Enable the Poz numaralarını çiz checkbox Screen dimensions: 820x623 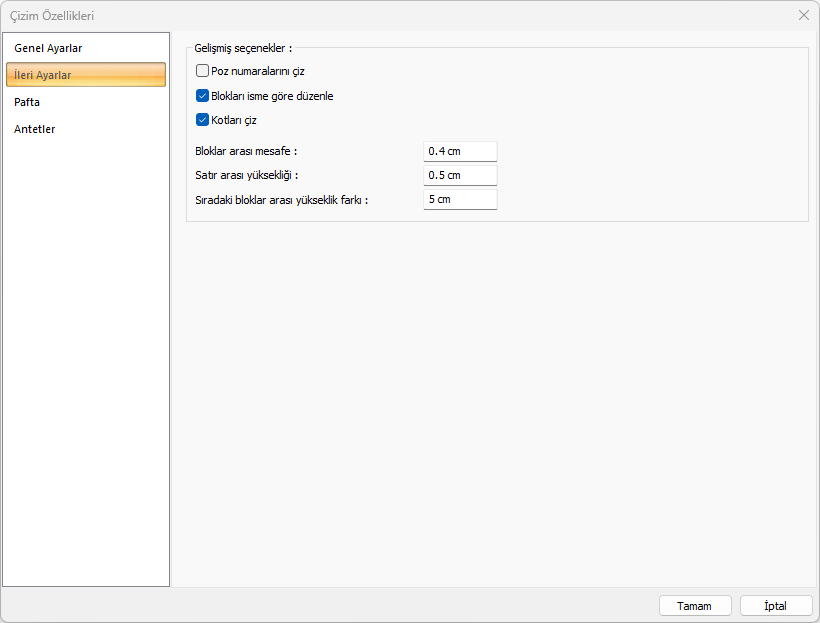pyautogui.click(x=203, y=71)
